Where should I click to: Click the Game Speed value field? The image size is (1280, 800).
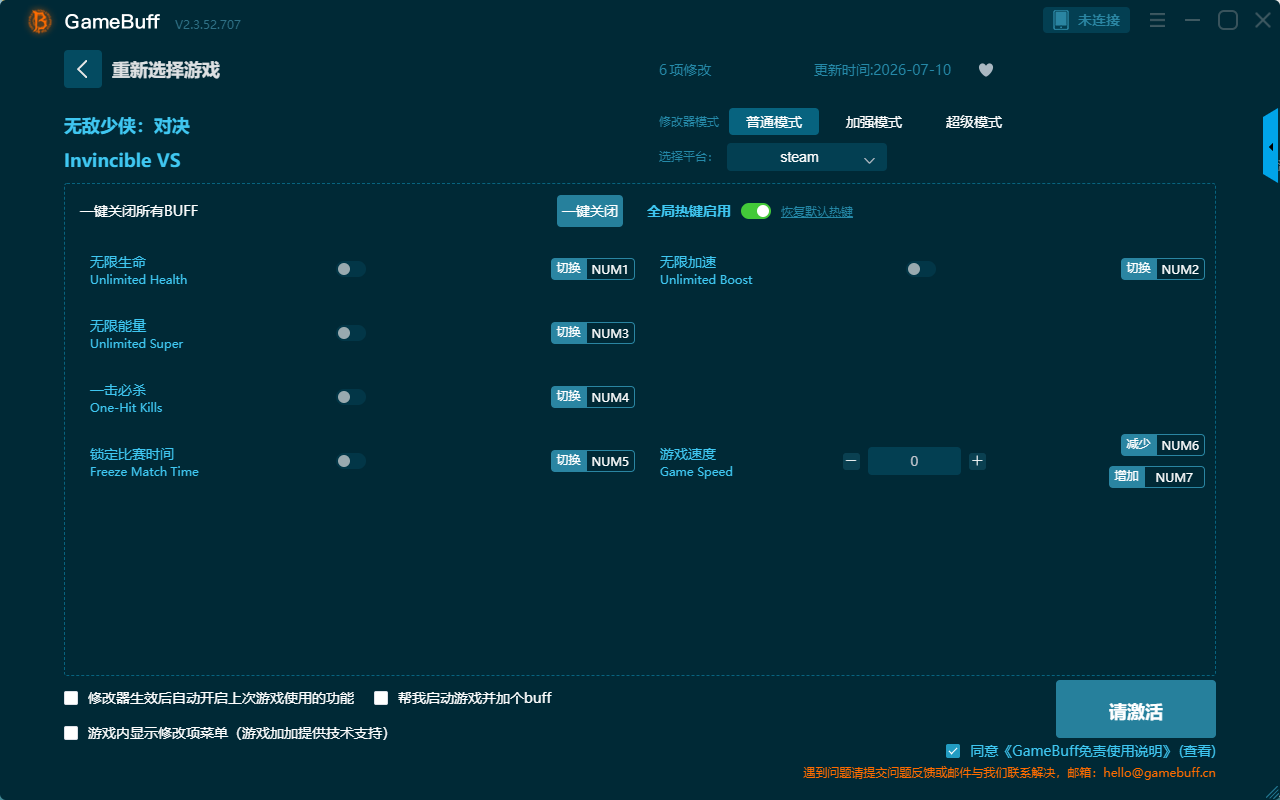[x=914, y=461]
